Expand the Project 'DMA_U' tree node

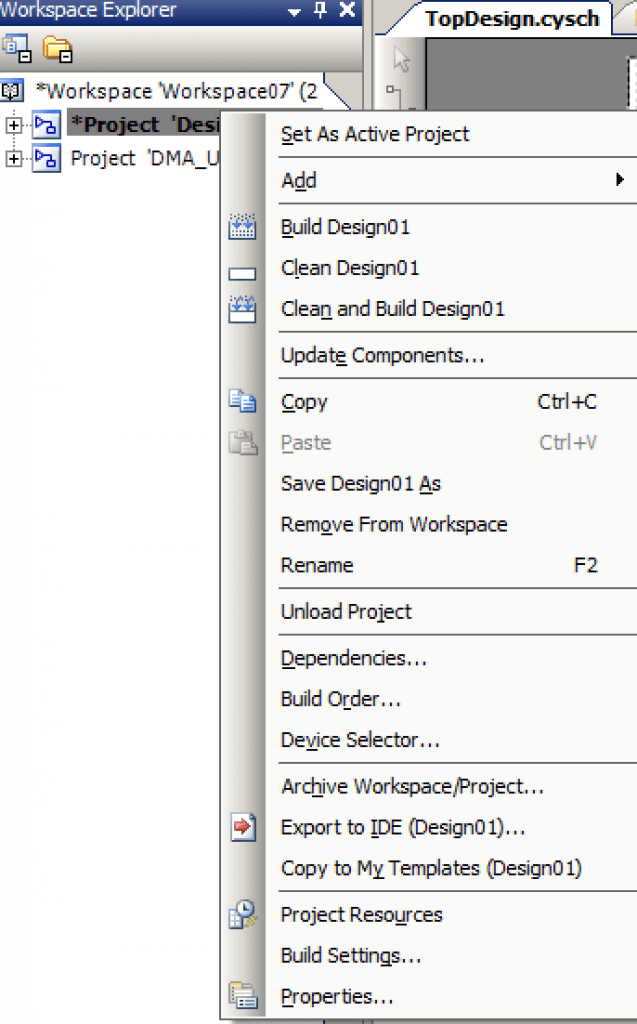point(14,158)
